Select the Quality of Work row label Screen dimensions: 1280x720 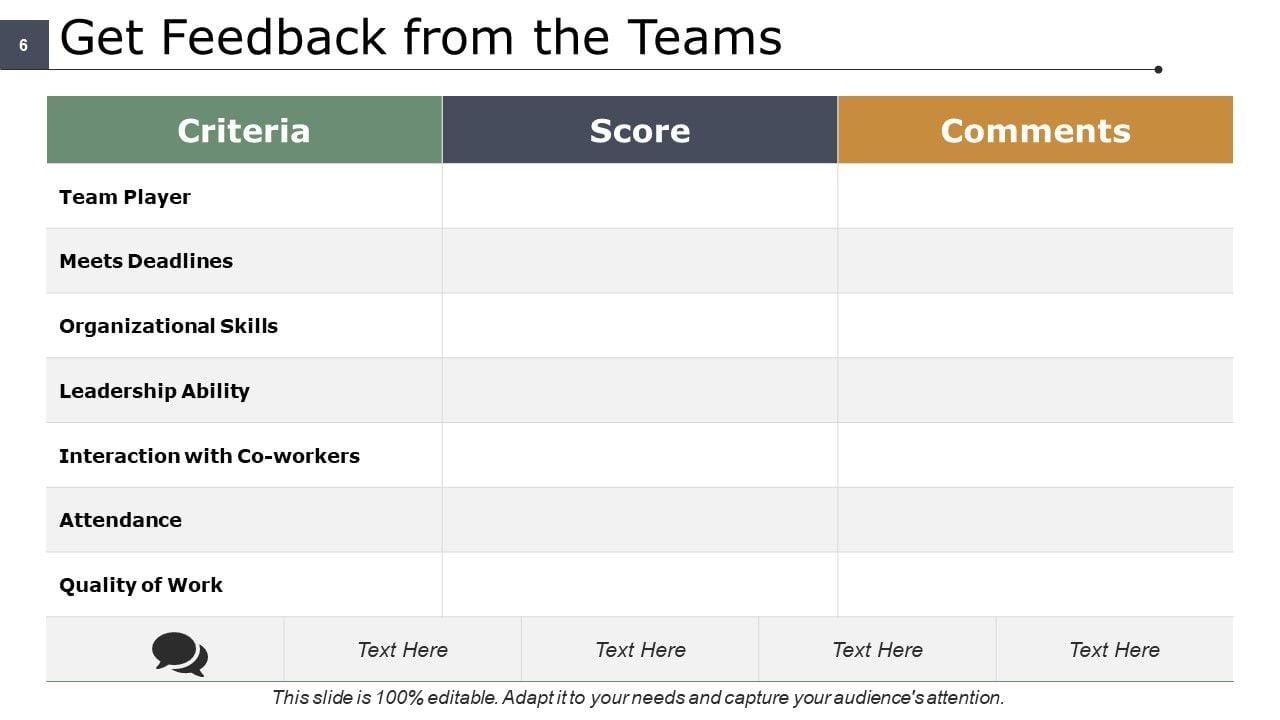click(x=141, y=585)
